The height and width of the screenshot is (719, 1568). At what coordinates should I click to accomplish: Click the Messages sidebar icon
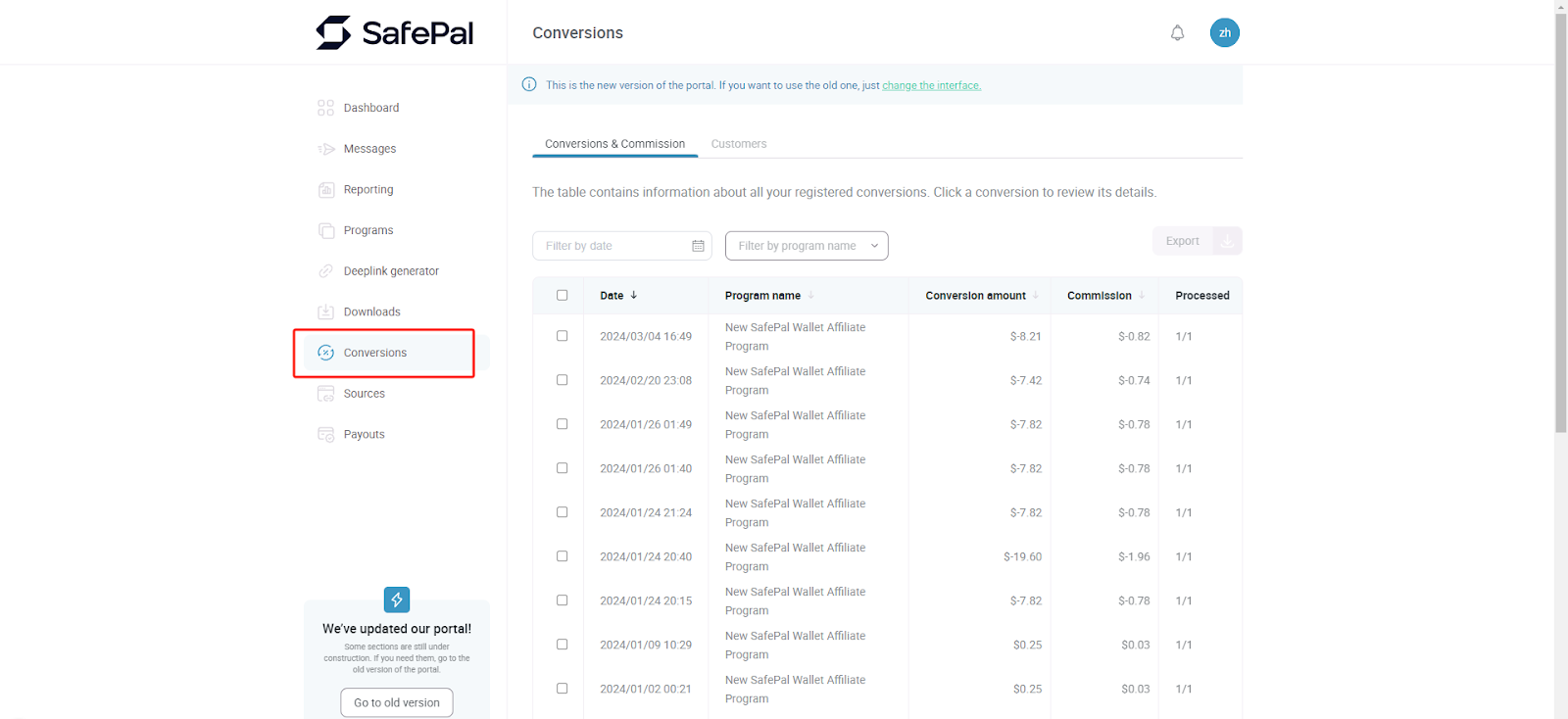(x=326, y=149)
